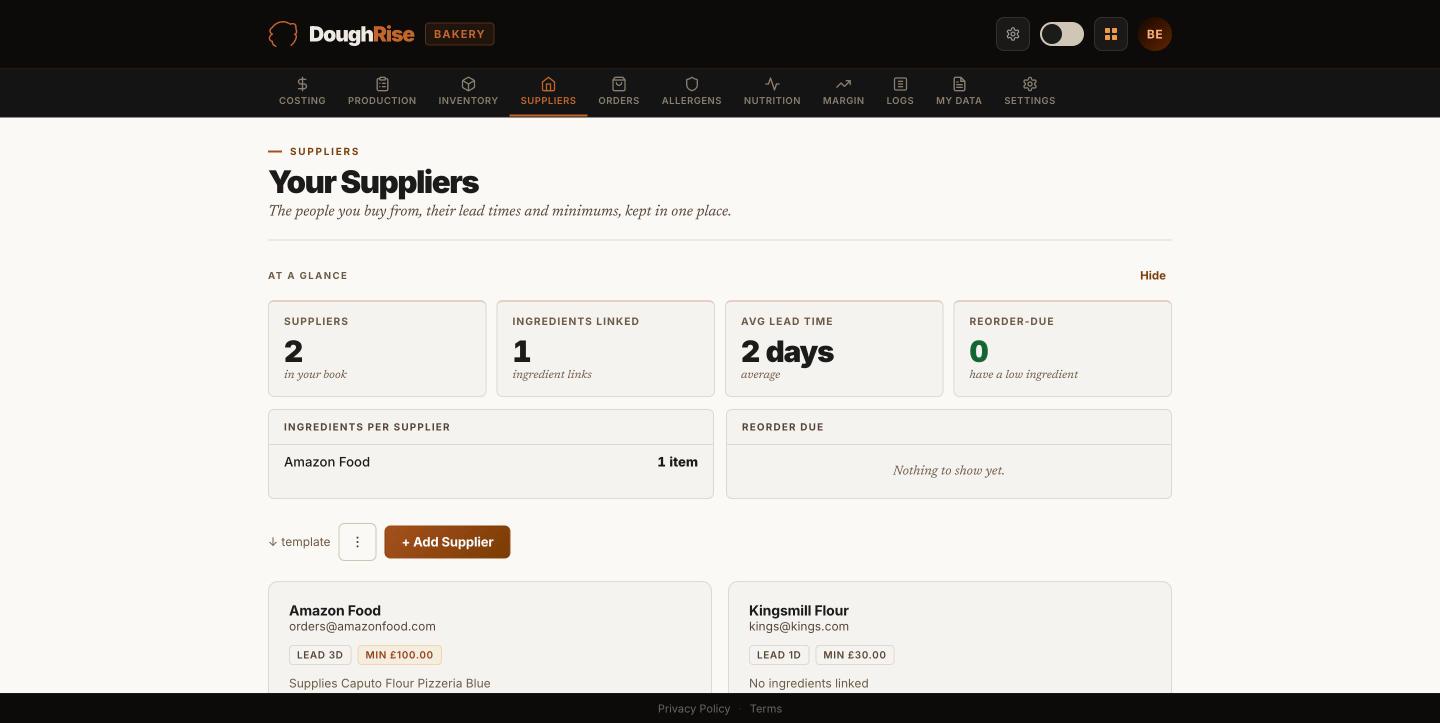Click 'Nothing to show yet.' text
The height and width of the screenshot is (723, 1440).
[x=949, y=470]
